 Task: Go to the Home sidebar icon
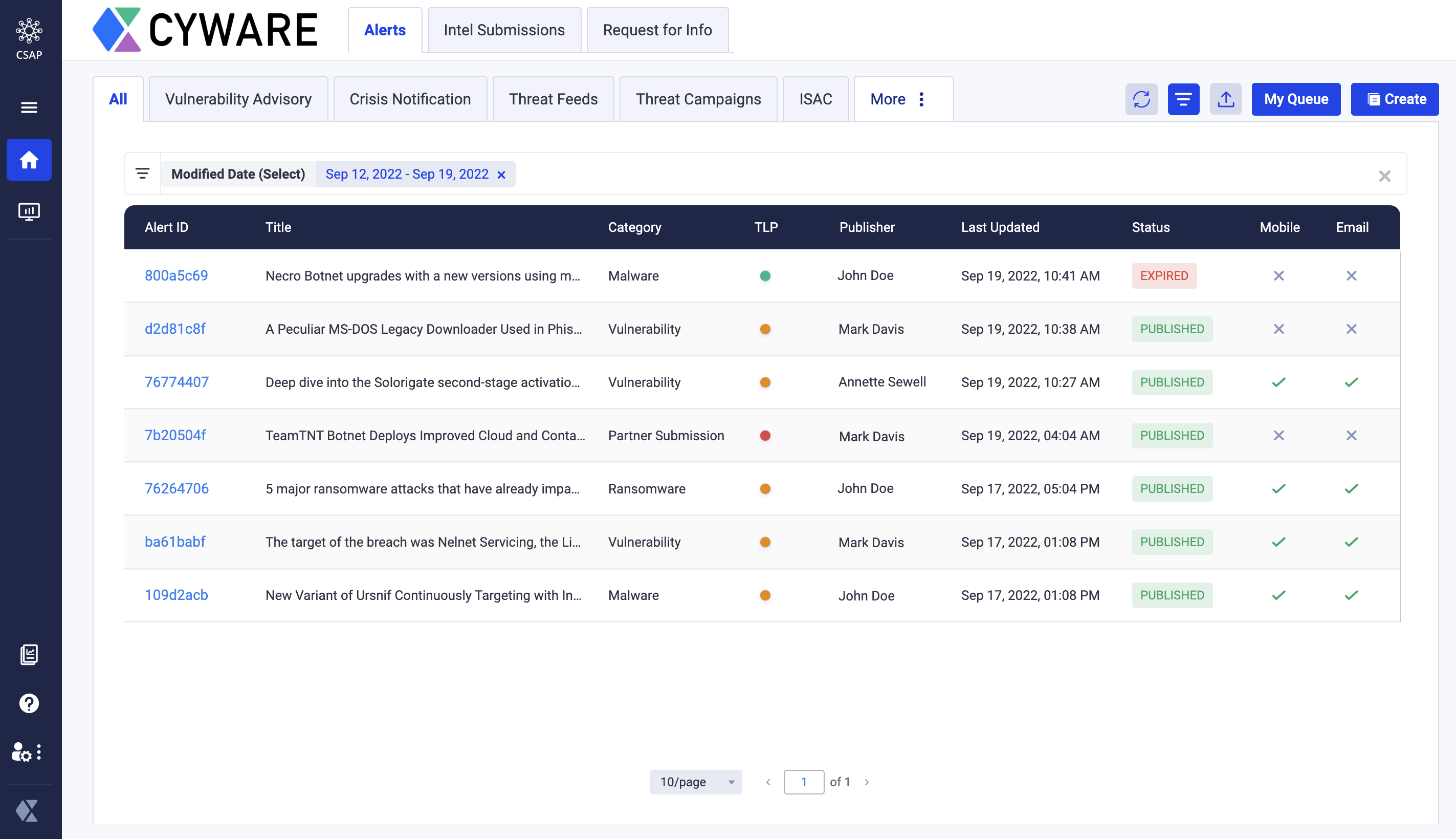[29, 160]
